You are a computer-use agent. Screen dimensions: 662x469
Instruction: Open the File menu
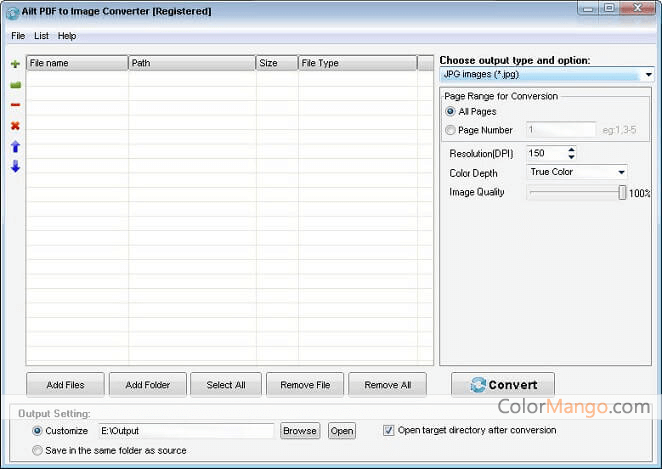(18, 36)
